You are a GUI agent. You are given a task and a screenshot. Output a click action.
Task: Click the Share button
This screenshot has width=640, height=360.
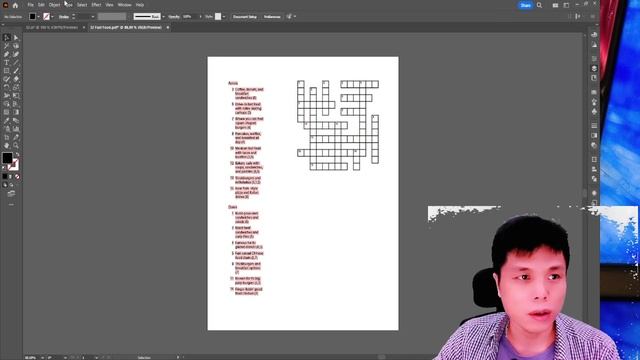pos(525,5)
